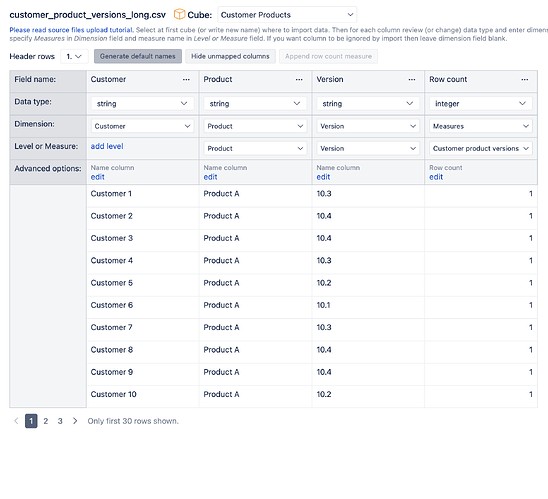Open Customer product versions measure dropdown
Image resolution: width=548 pixels, height=499 pixels.
481,149
